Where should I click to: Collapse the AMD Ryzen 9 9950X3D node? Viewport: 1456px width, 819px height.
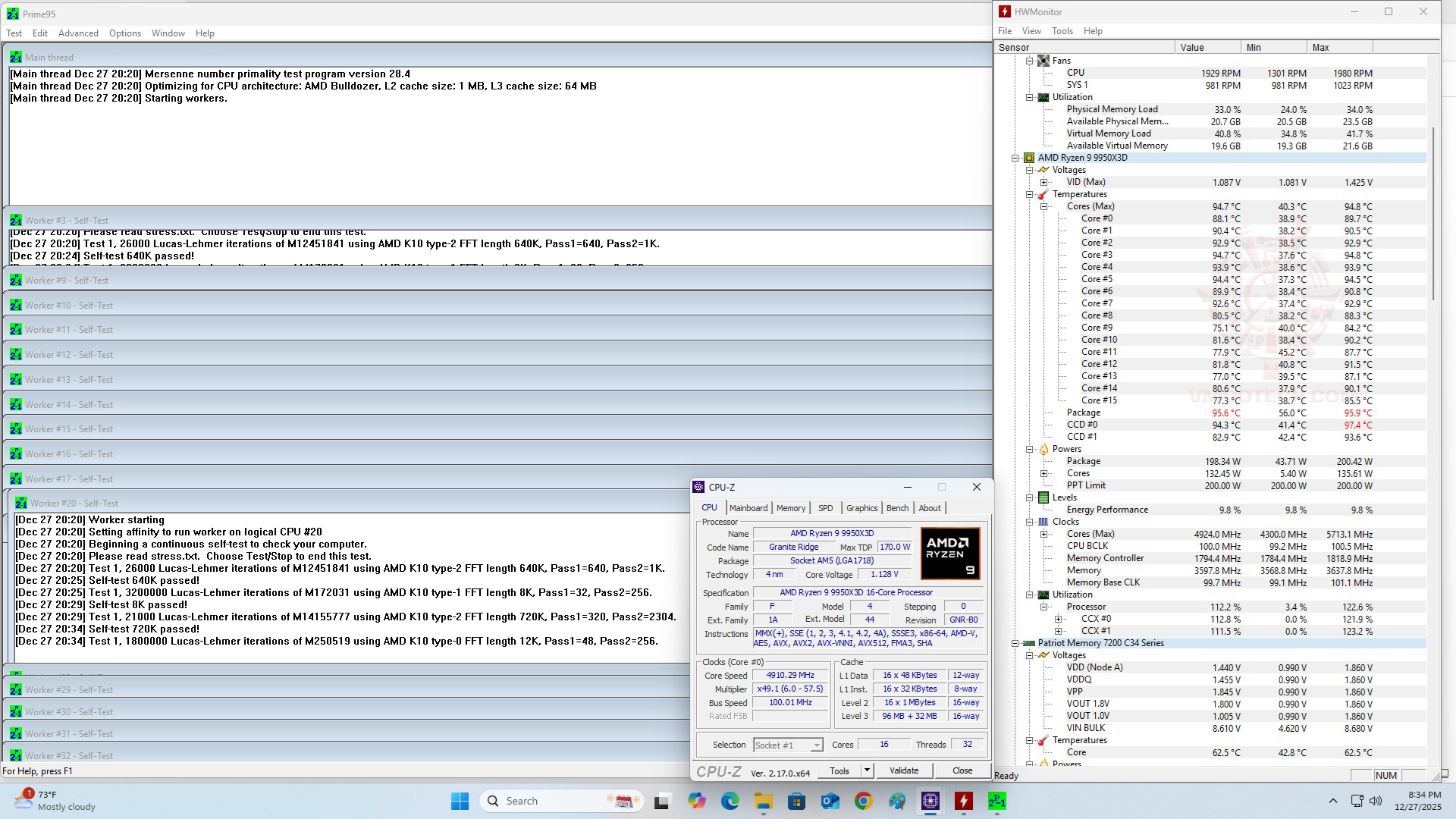(x=1015, y=158)
